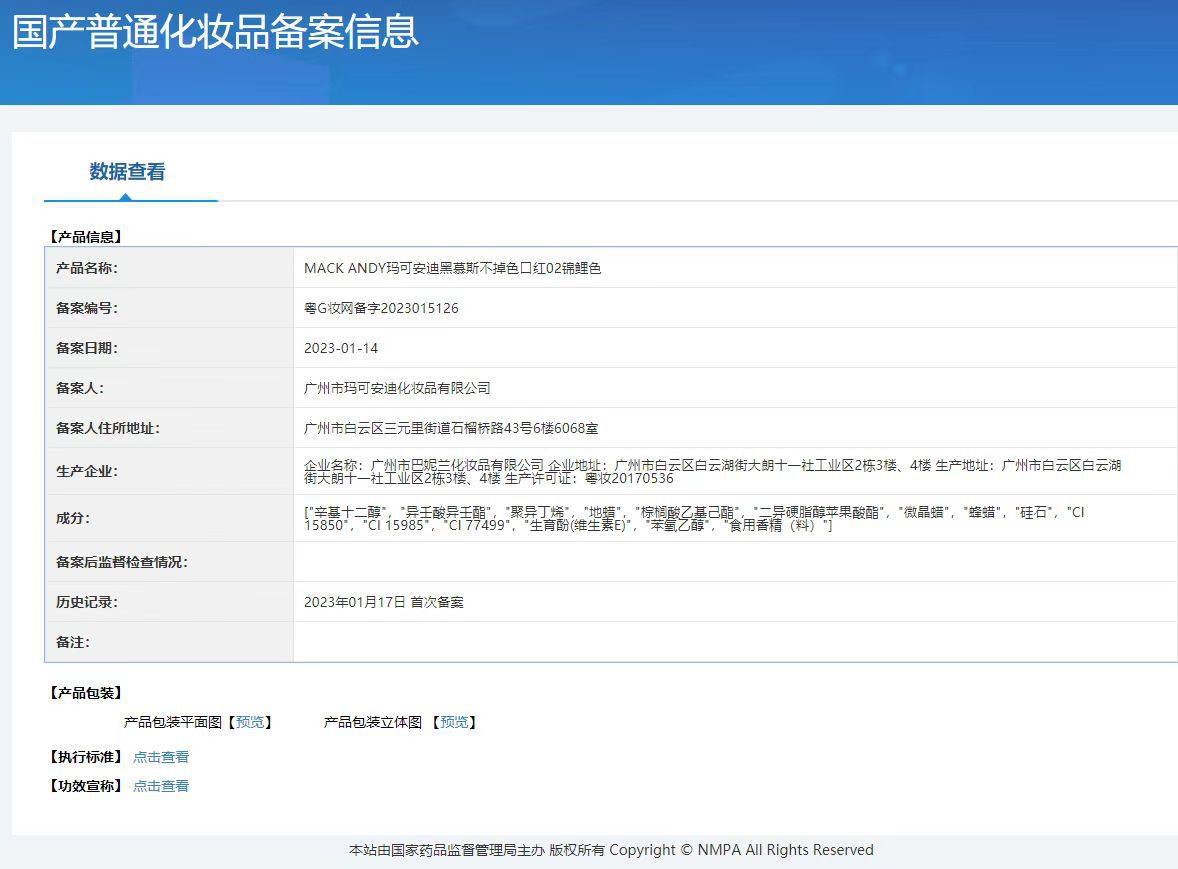Click filing number 粤G妆网备字2023015126

click(x=380, y=308)
